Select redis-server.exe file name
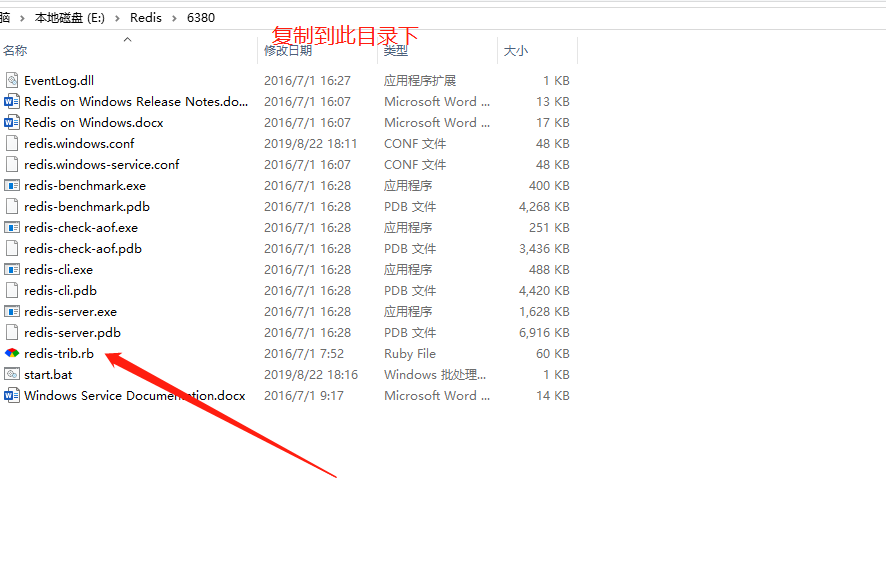This screenshot has height=568, width=886. click(x=70, y=311)
